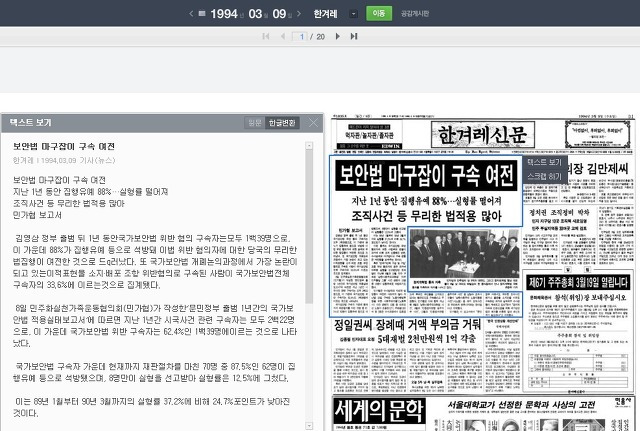Screen dimensions: 640x431
Task: Jump to the first page icon
Action: click(x=266, y=36)
